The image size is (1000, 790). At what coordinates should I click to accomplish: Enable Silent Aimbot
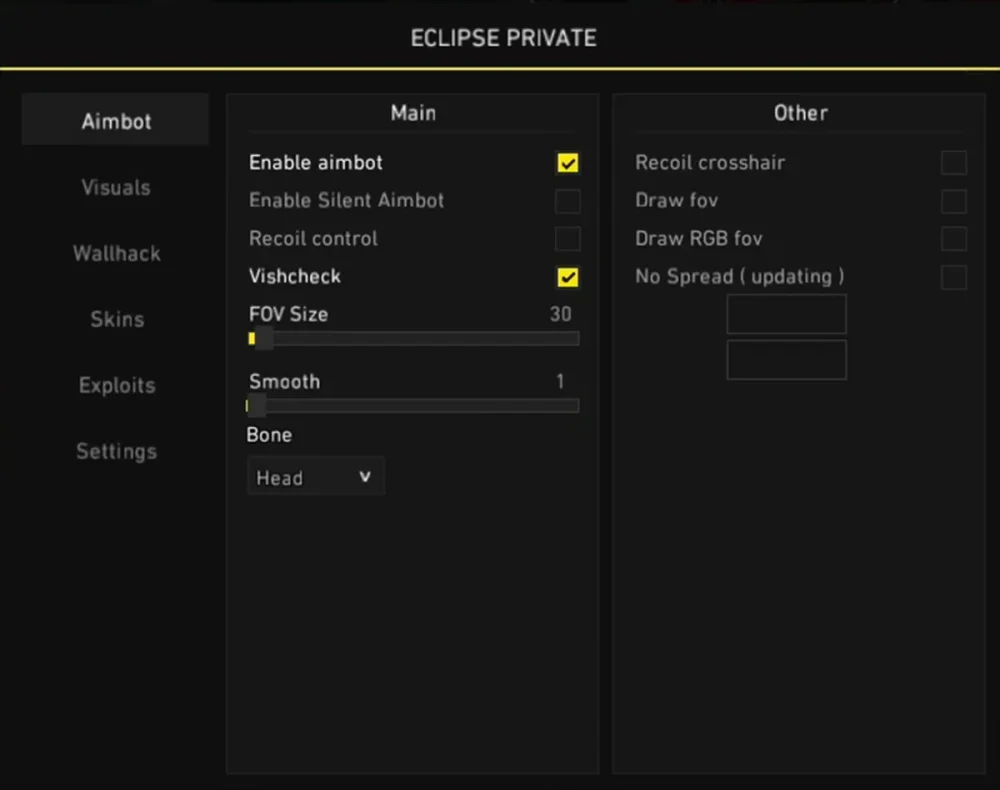(567, 201)
